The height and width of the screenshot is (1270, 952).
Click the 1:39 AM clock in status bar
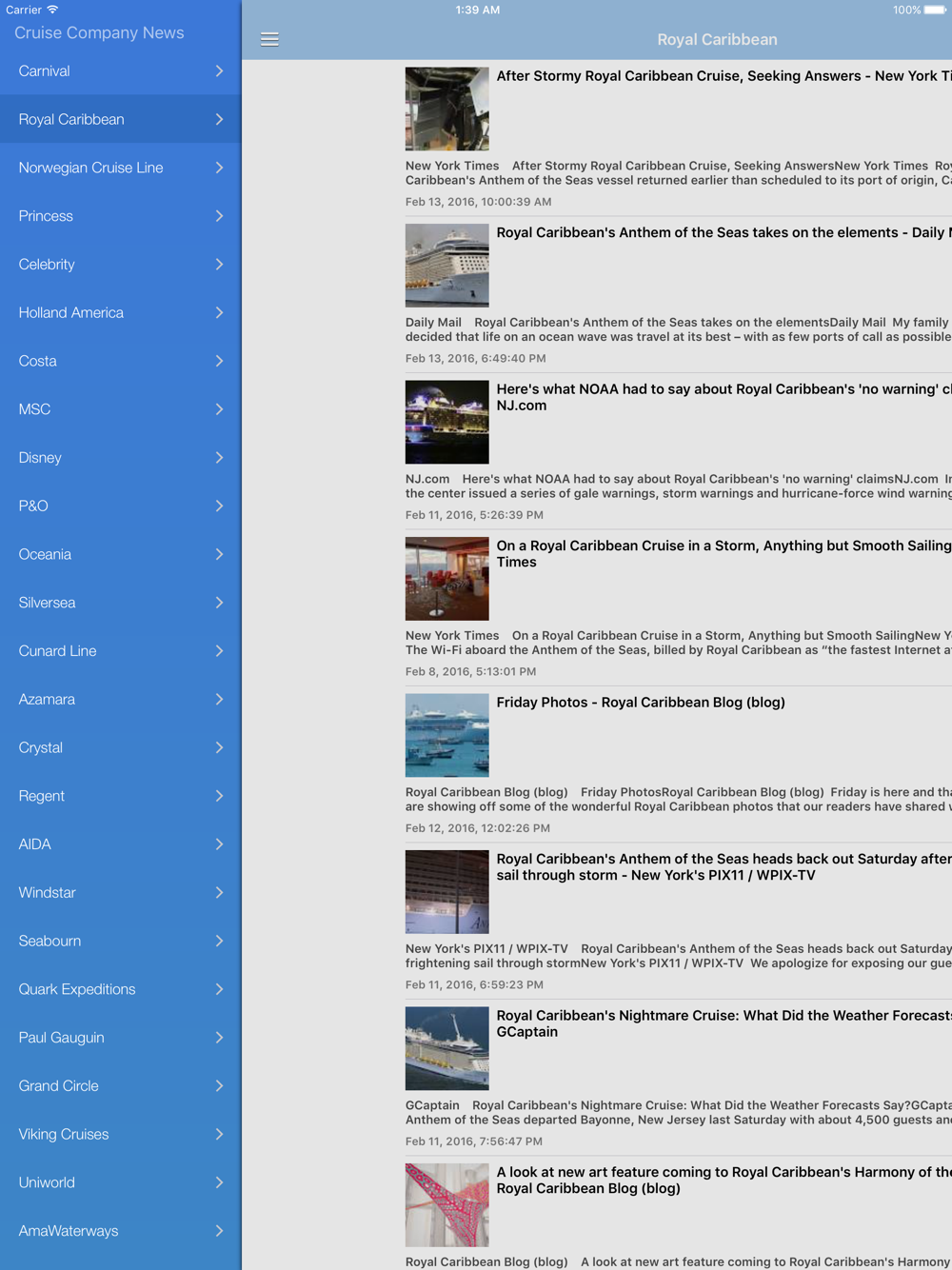(x=478, y=10)
